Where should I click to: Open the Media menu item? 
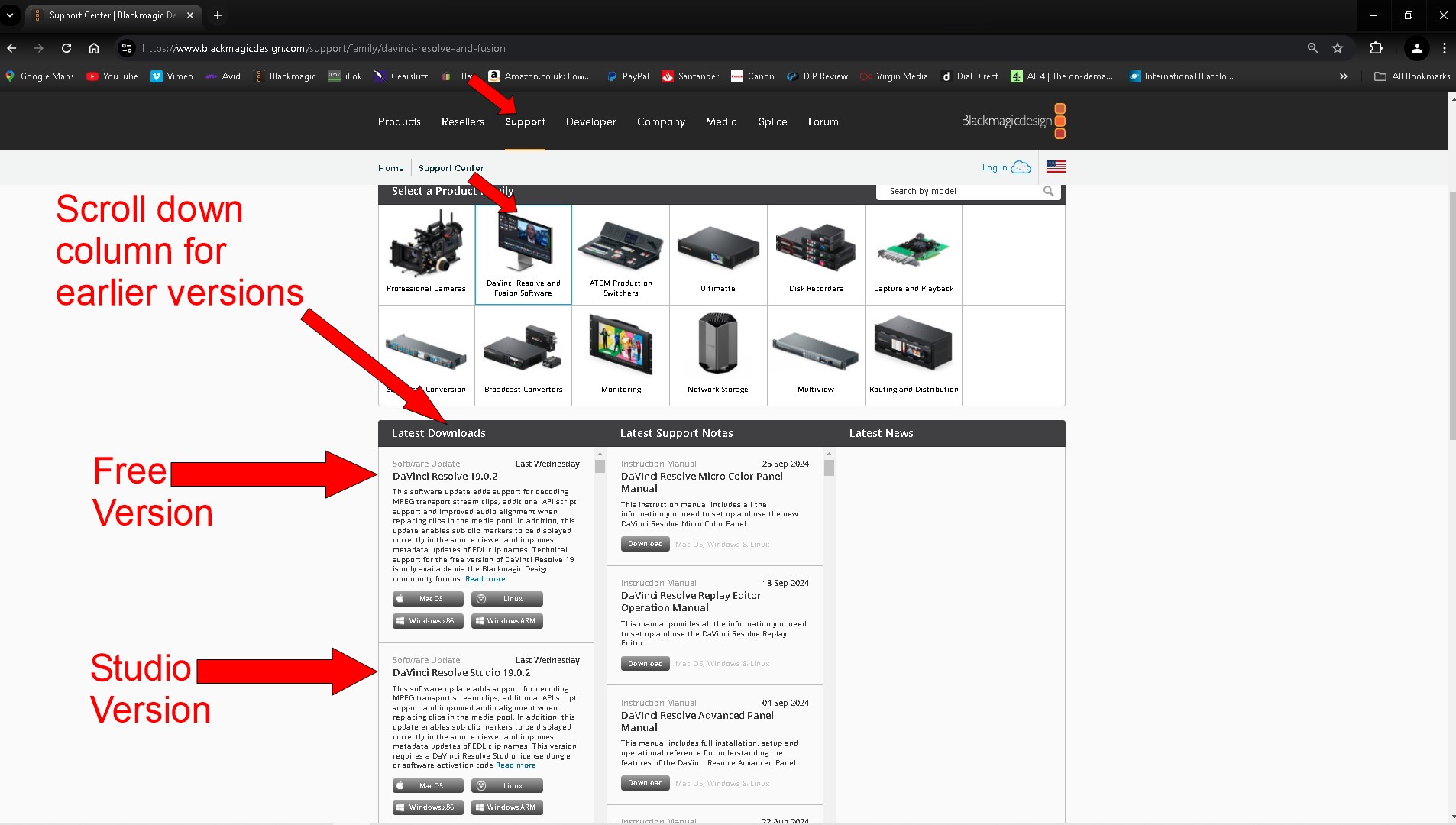[x=721, y=121]
